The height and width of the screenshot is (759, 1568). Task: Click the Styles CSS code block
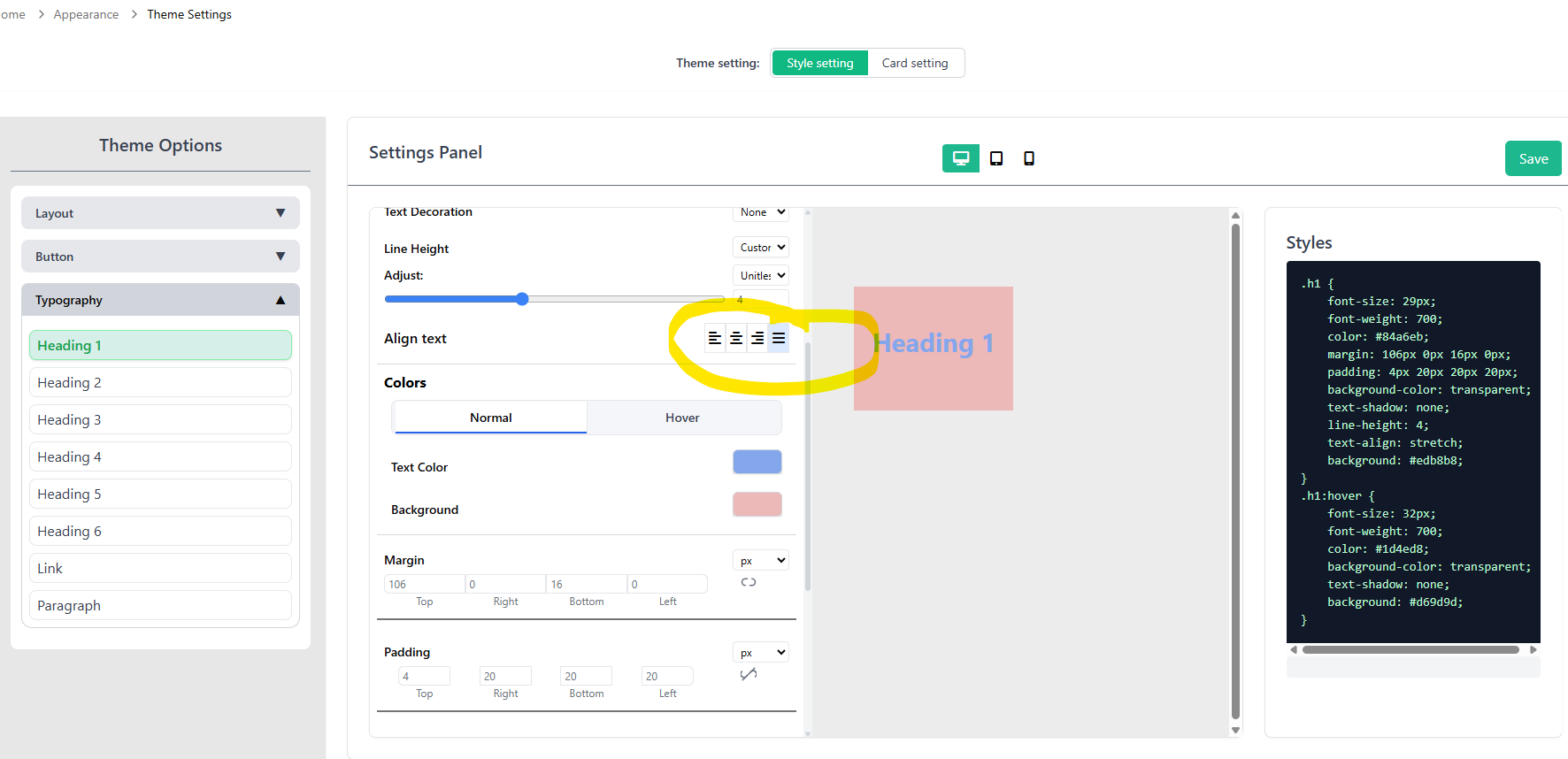pyautogui.click(x=1413, y=452)
